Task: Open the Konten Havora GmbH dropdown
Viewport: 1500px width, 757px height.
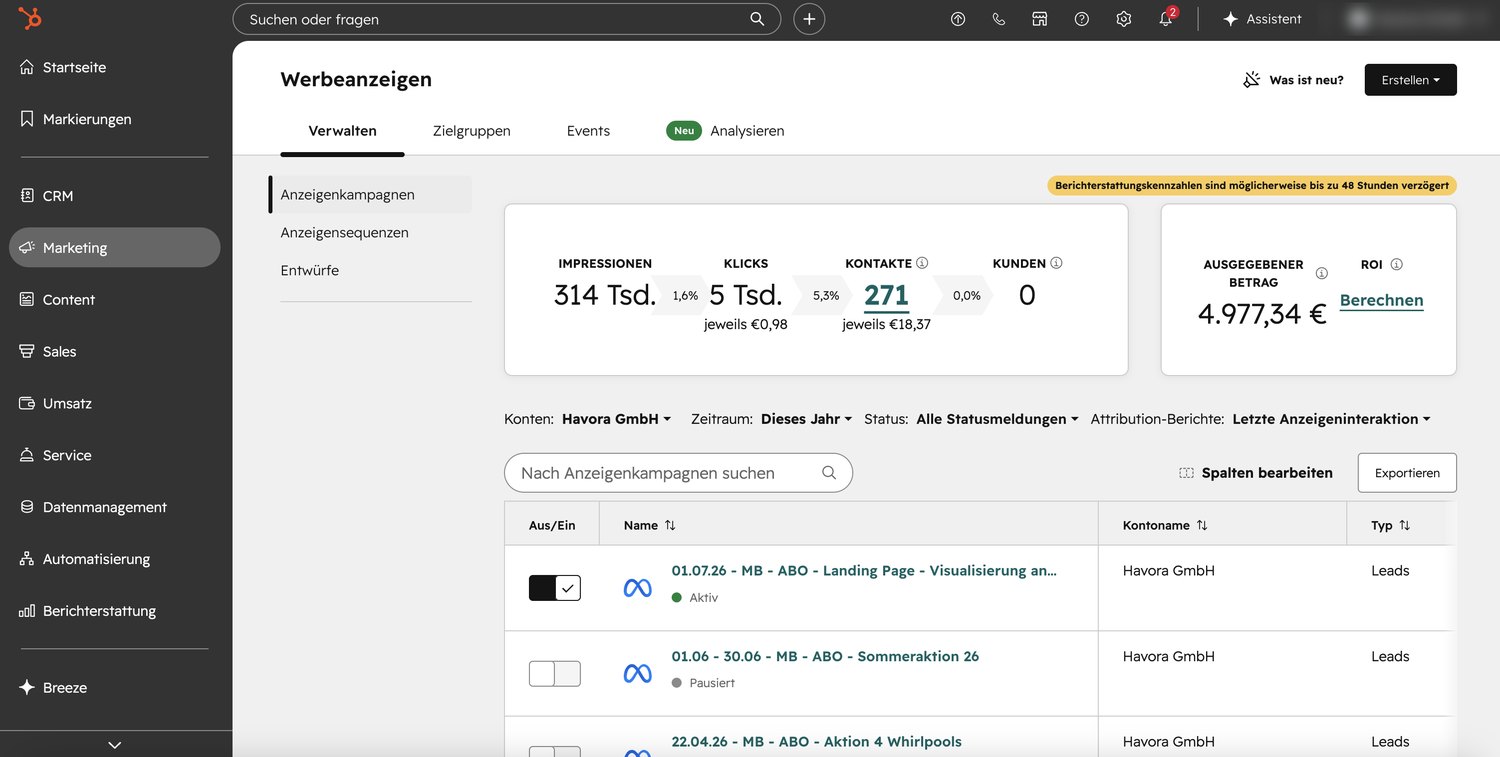Action: click(x=616, y=419)
